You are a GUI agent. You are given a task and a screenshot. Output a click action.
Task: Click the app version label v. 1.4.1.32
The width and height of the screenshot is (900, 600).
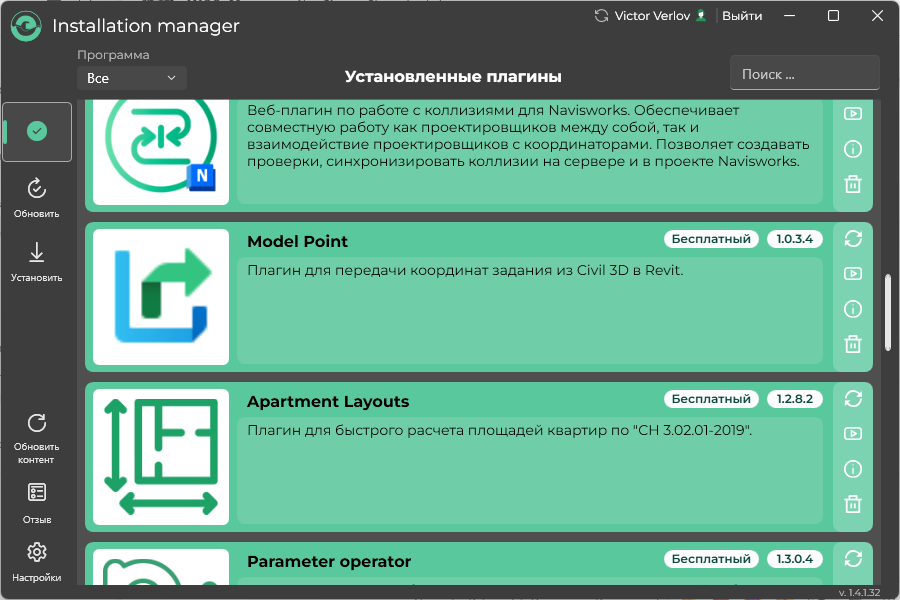pyautogui.click(x=859, y=593)
